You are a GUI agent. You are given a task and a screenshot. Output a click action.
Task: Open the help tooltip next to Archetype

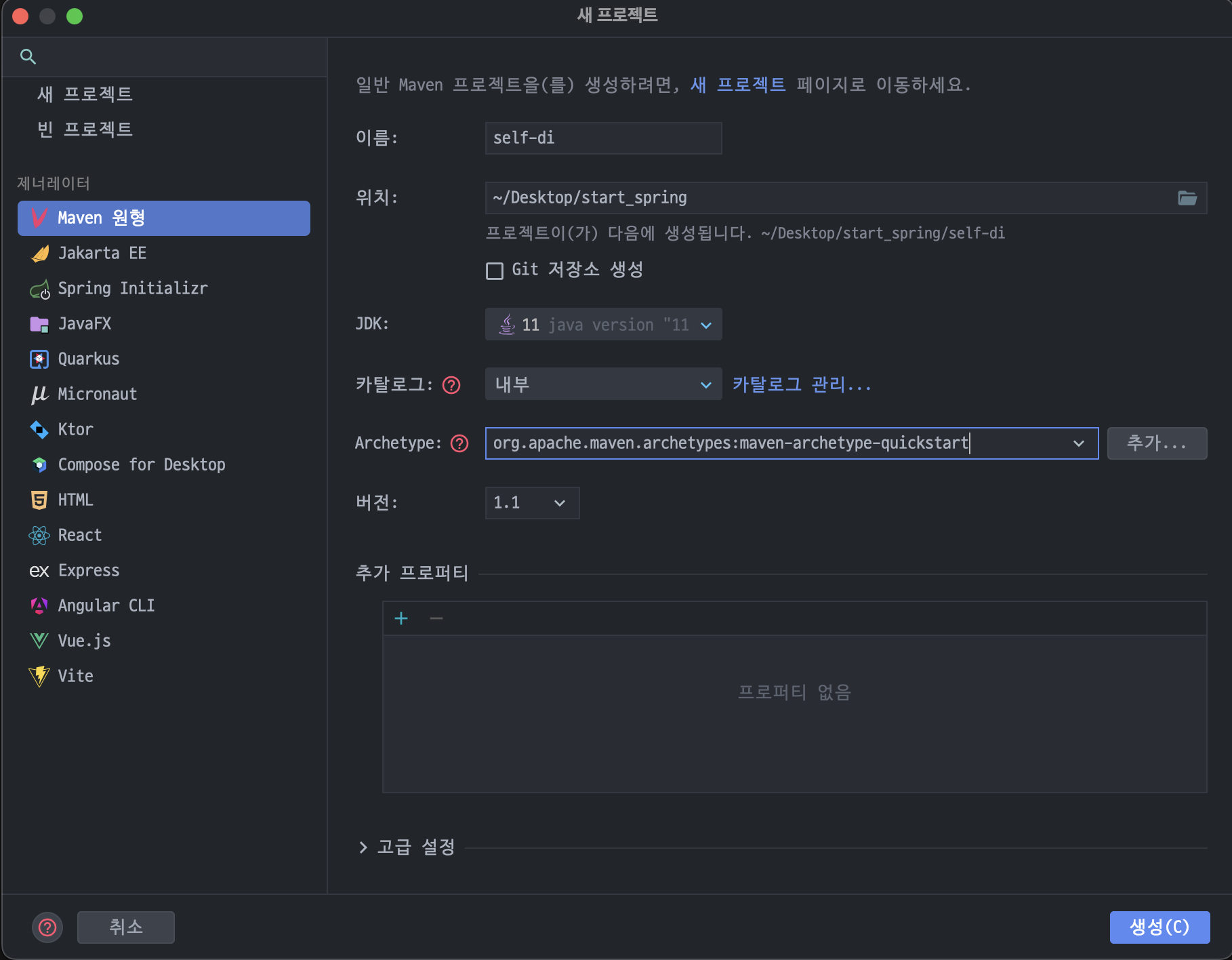pos(459,443)
